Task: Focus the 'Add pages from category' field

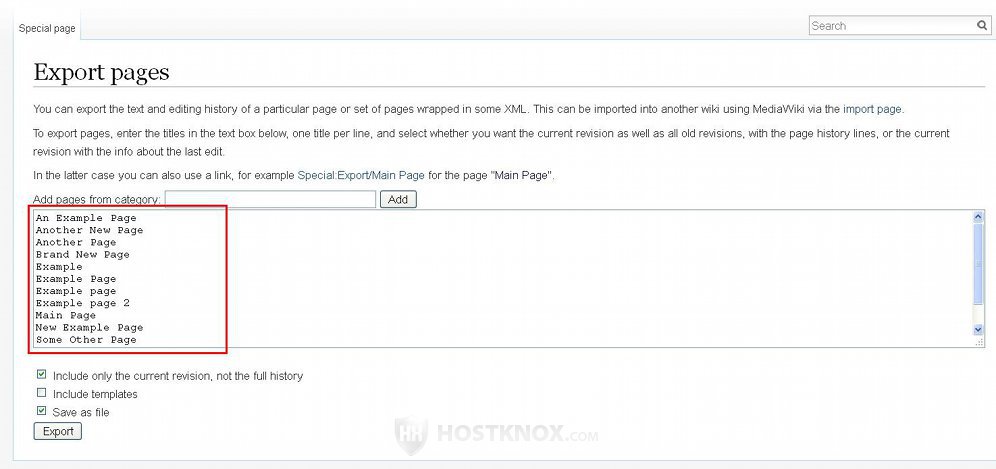Action: point(271,199)
